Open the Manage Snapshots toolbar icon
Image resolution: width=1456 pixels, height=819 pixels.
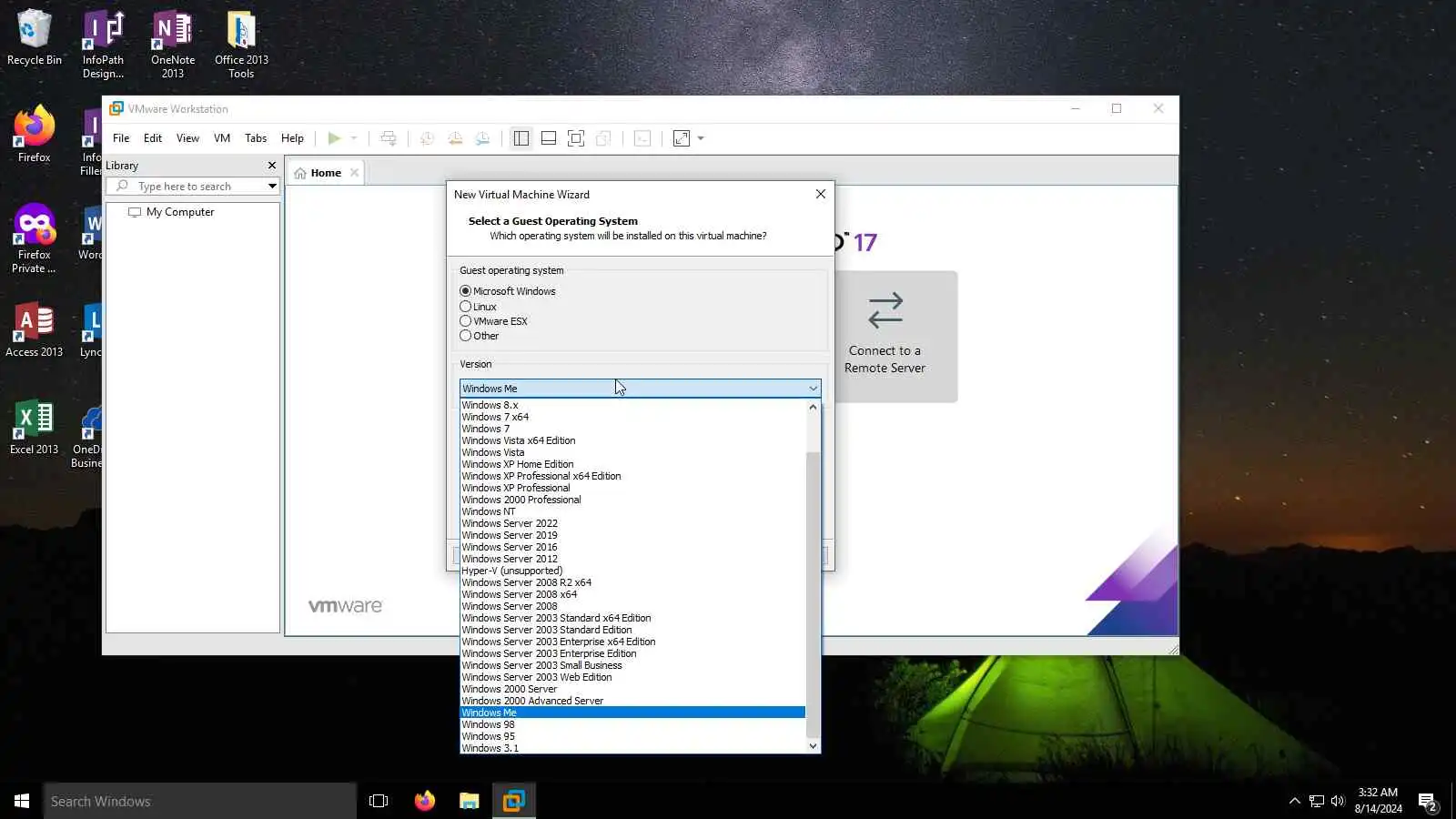coord(482,138)
